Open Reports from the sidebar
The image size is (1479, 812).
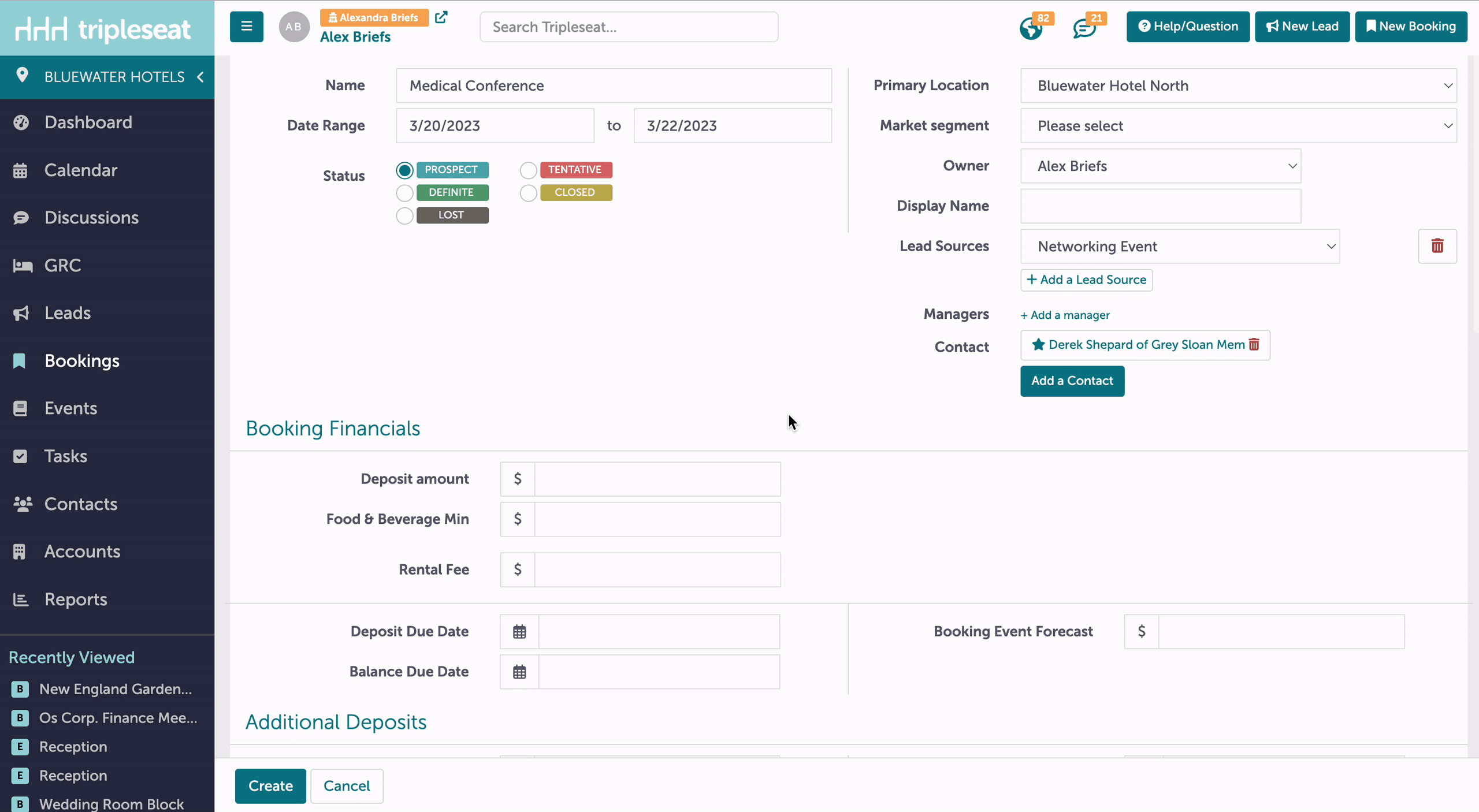pos(76,599)
